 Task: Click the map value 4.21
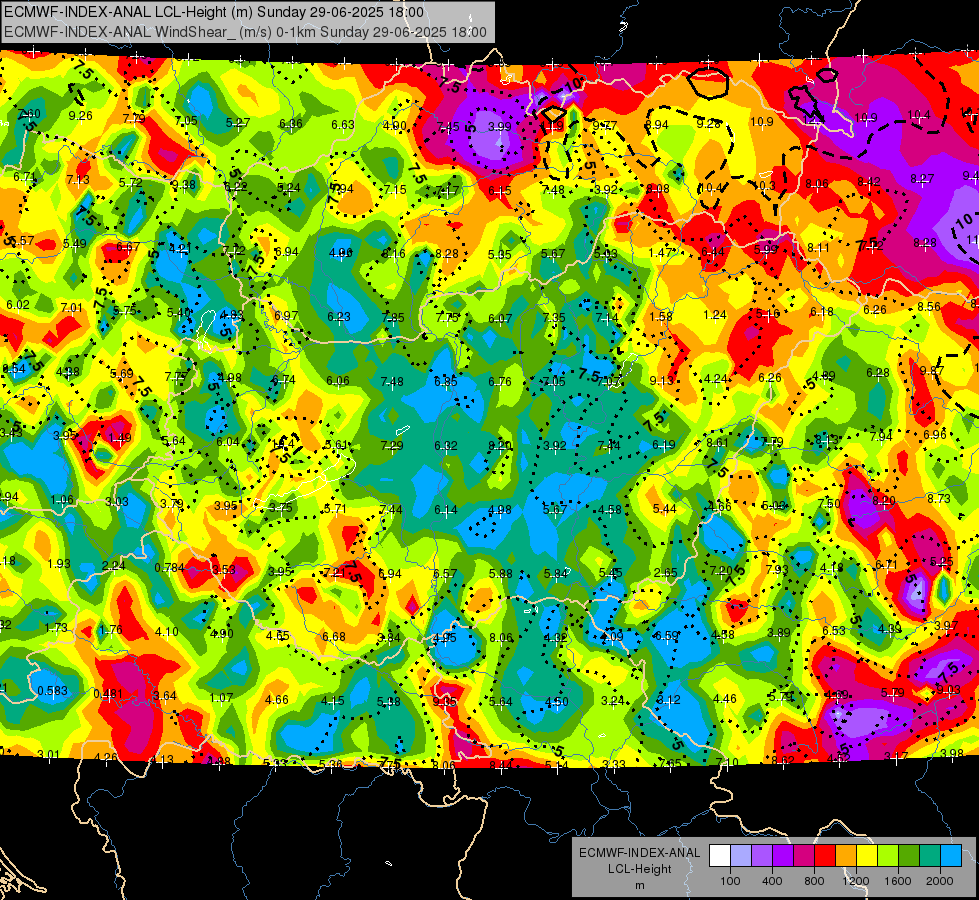pos(180,248)
